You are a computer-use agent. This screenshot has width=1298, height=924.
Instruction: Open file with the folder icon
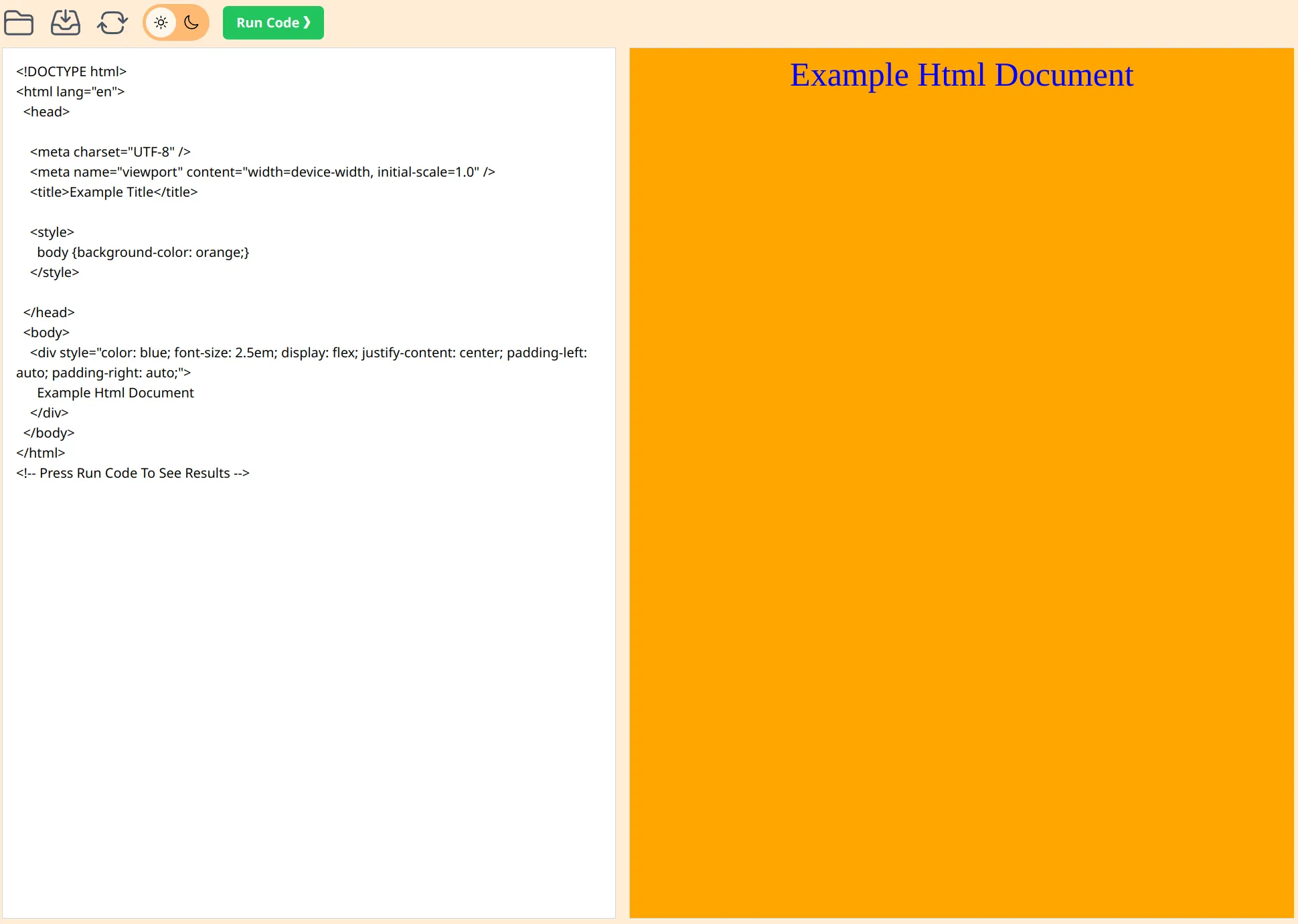[x=19, y=23]
